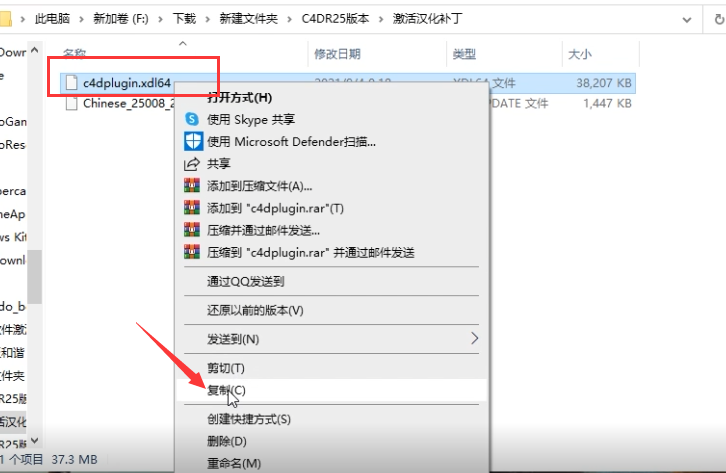726x473 pixels.
Task: Click the Skype icon in context menu
Action: pyautogui.click(x=192, y=119)
